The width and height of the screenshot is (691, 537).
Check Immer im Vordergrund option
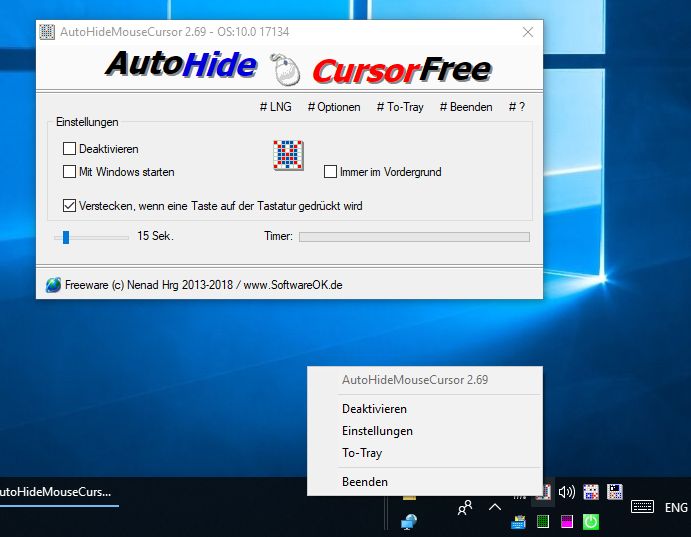330,171
